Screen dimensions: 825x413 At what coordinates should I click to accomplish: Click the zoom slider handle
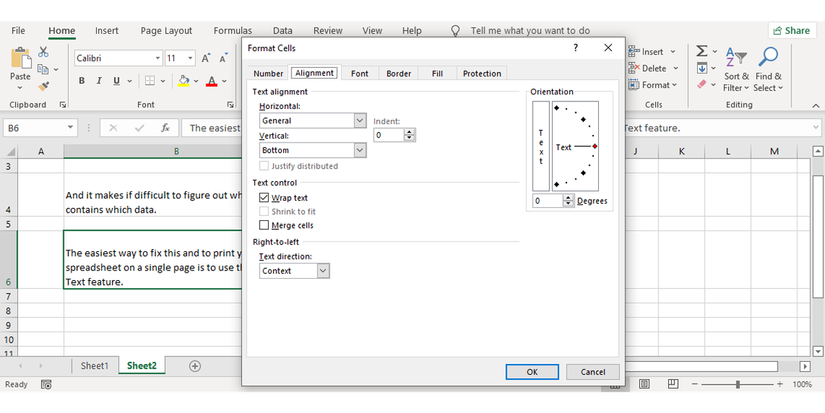tap(738, 385)
